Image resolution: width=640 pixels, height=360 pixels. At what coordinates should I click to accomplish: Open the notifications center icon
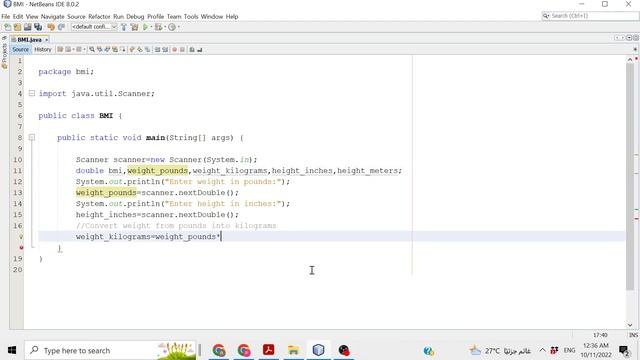[x=624, y=350]
